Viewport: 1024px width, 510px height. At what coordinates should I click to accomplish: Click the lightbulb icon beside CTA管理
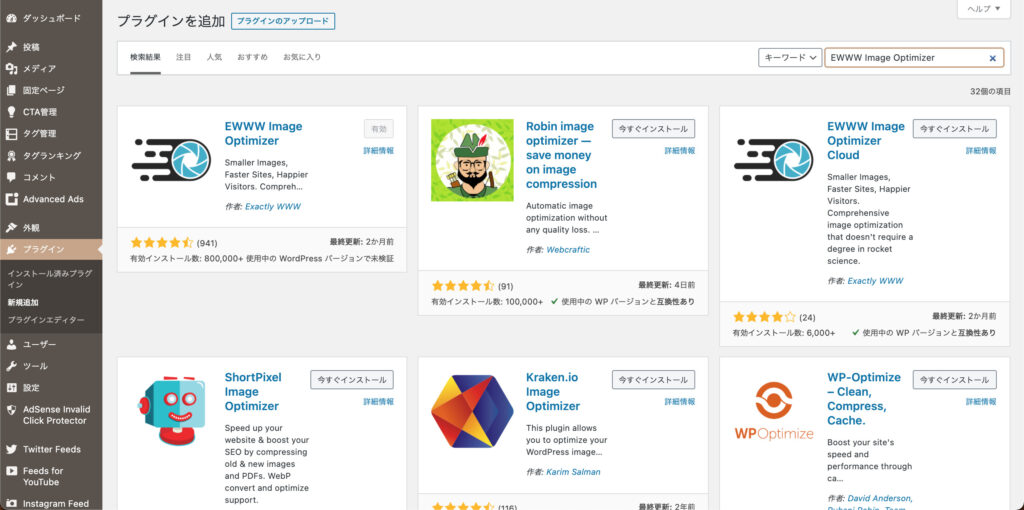pyautogui.click(x=10, y=112)
